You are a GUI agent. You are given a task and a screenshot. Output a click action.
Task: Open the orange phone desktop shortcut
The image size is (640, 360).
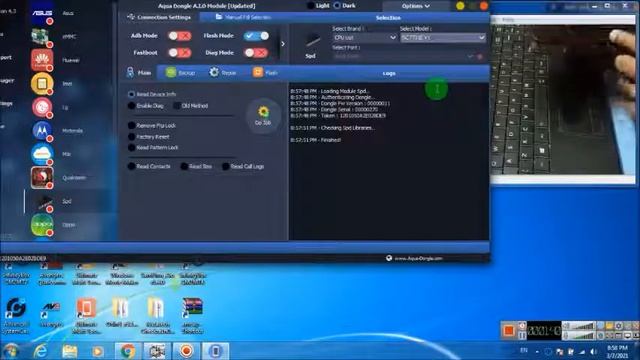[x=86, y=309]
